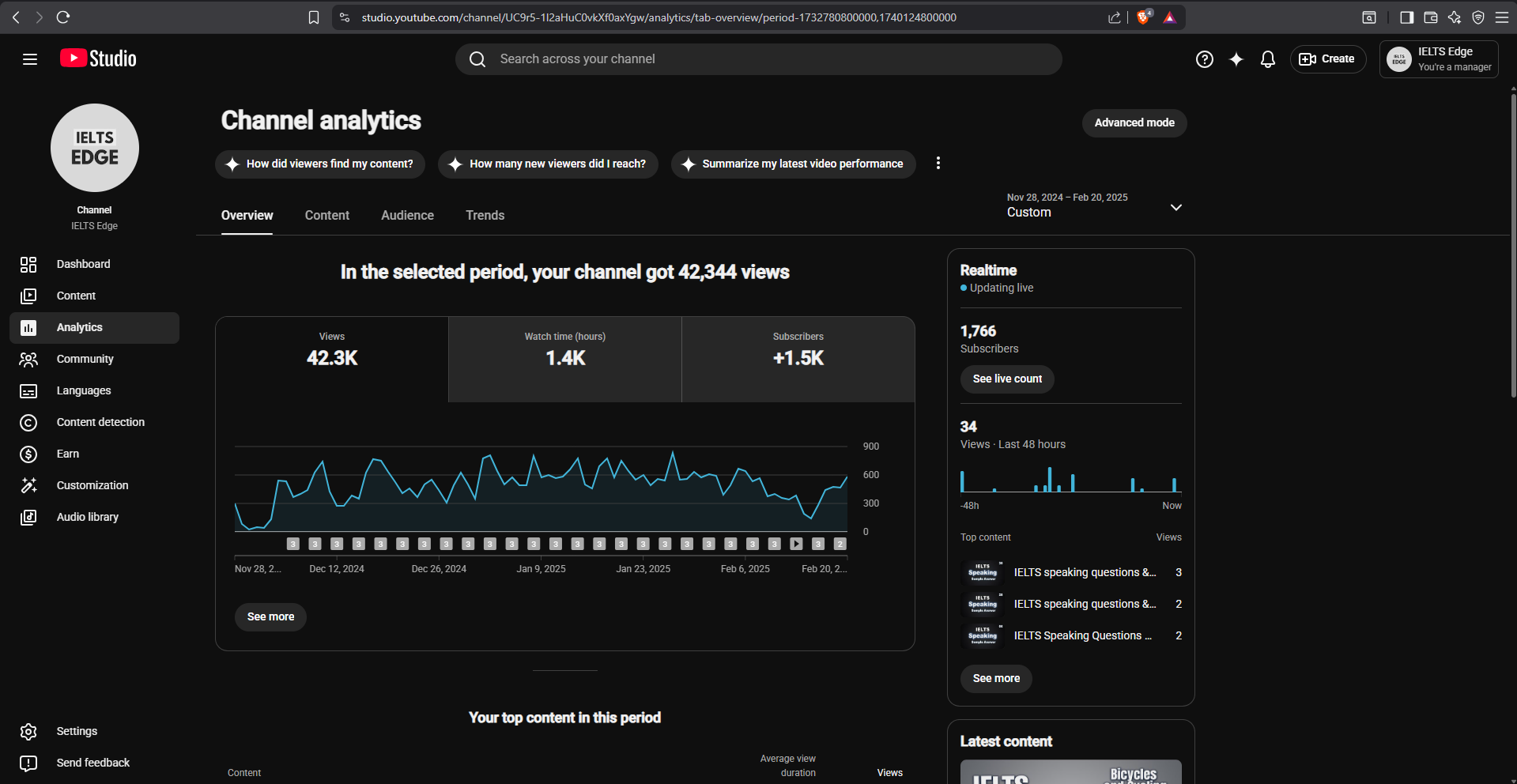
Task: Click the share page icon in address bar
Action: click(1115, 17)
